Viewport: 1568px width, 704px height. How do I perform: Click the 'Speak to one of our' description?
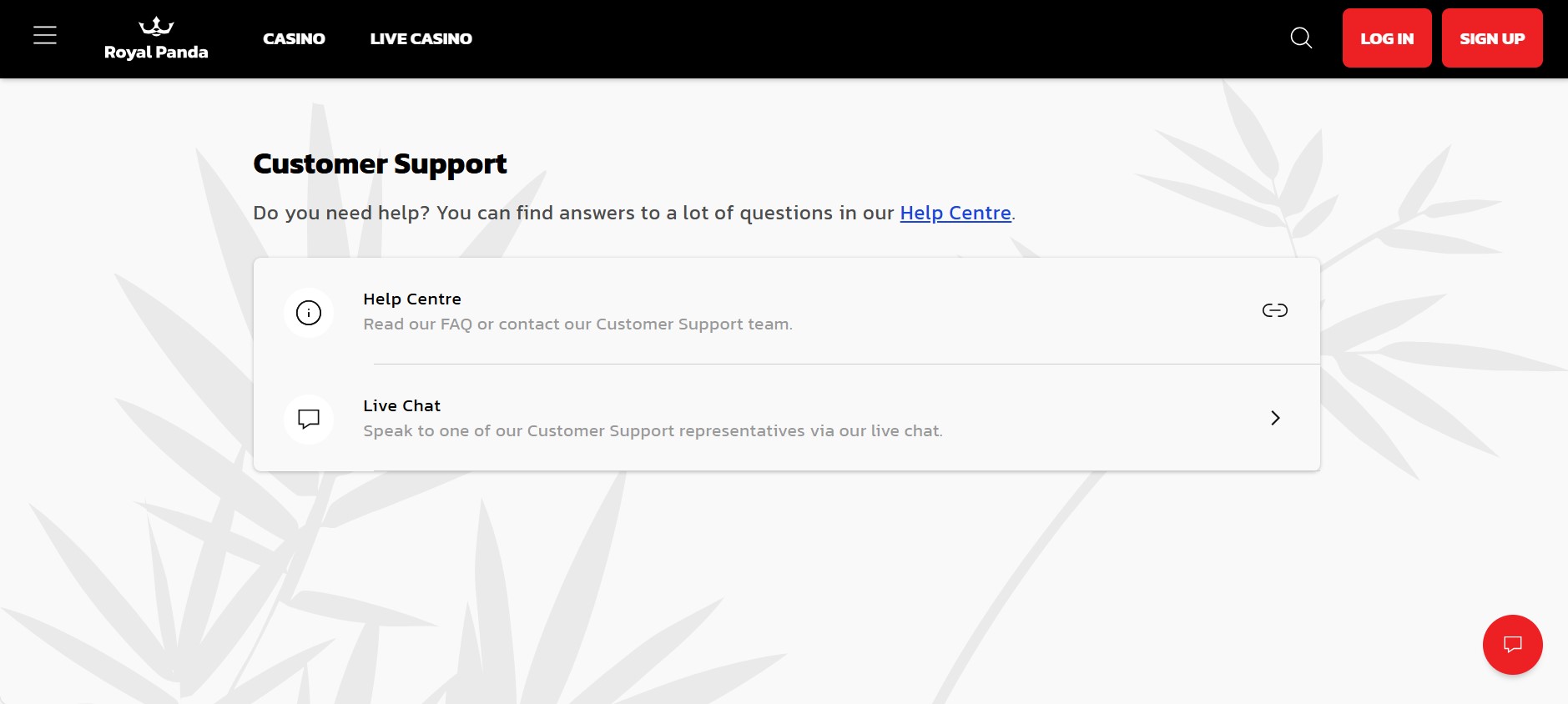(x=653, y=431)
